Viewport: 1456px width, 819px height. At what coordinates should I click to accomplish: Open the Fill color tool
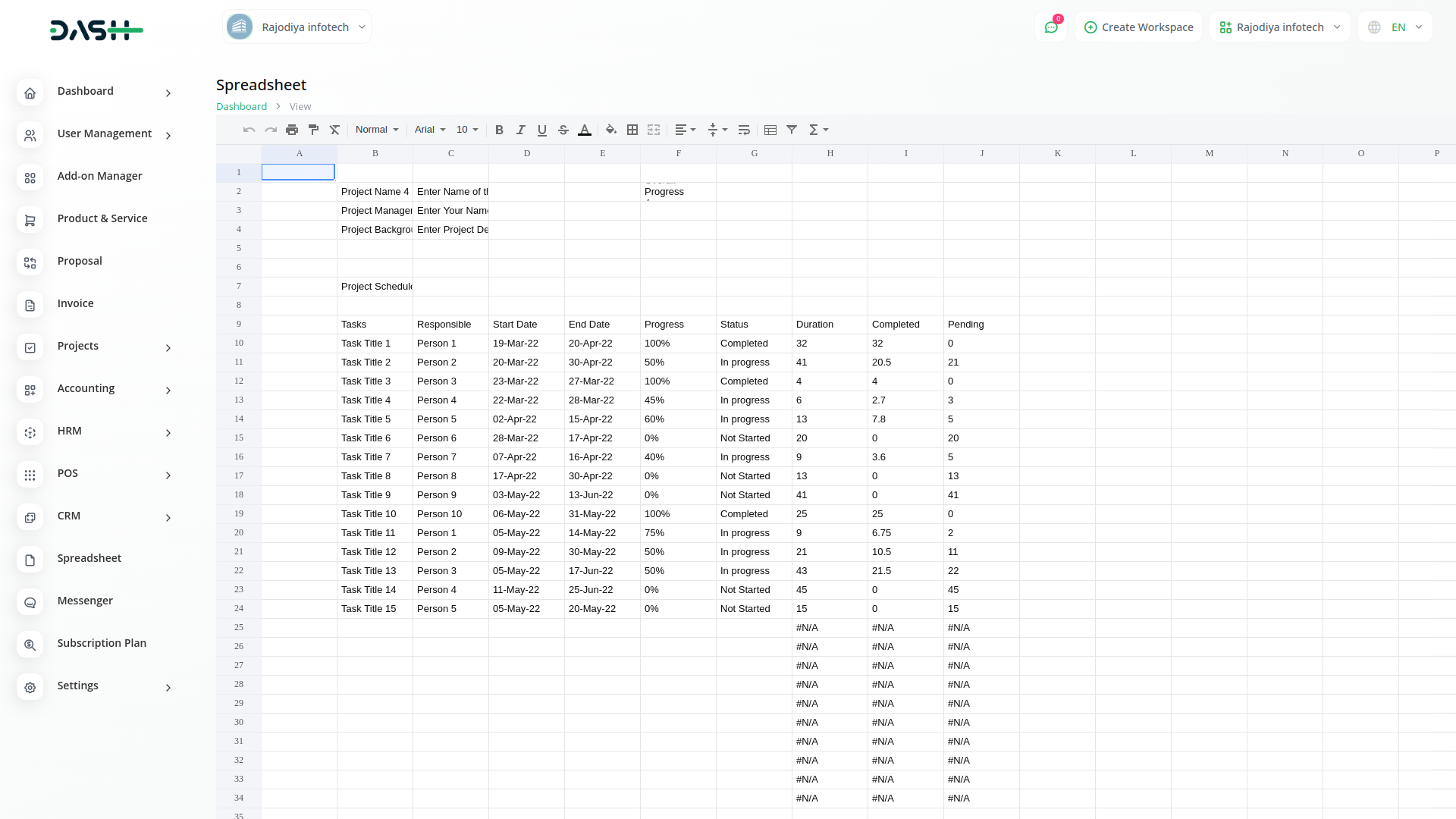pyautogui.click(x=611, y=130)
